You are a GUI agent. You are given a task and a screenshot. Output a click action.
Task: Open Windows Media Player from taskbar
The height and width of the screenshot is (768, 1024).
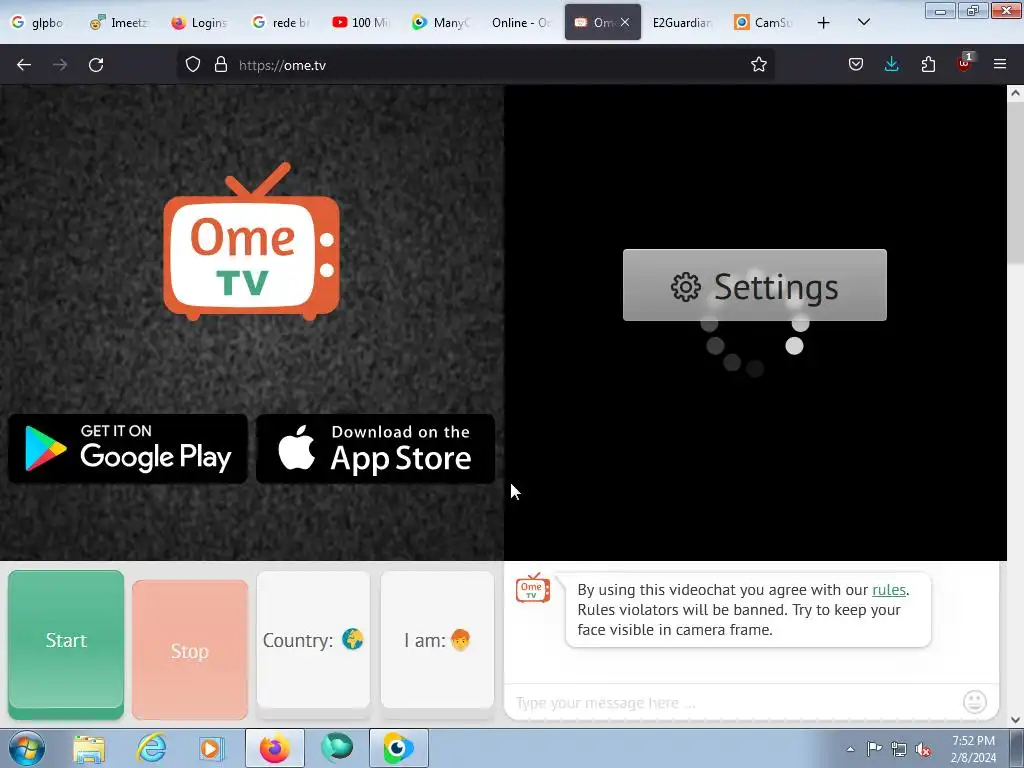coord(211,749)
